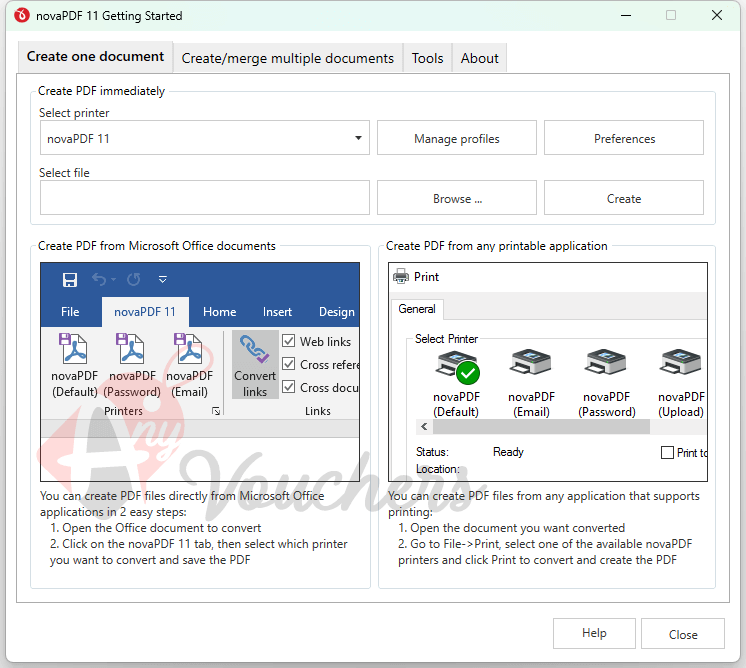Close the window with the X button
The width and height of the screenshot is (746, 668).
point(717,16)
